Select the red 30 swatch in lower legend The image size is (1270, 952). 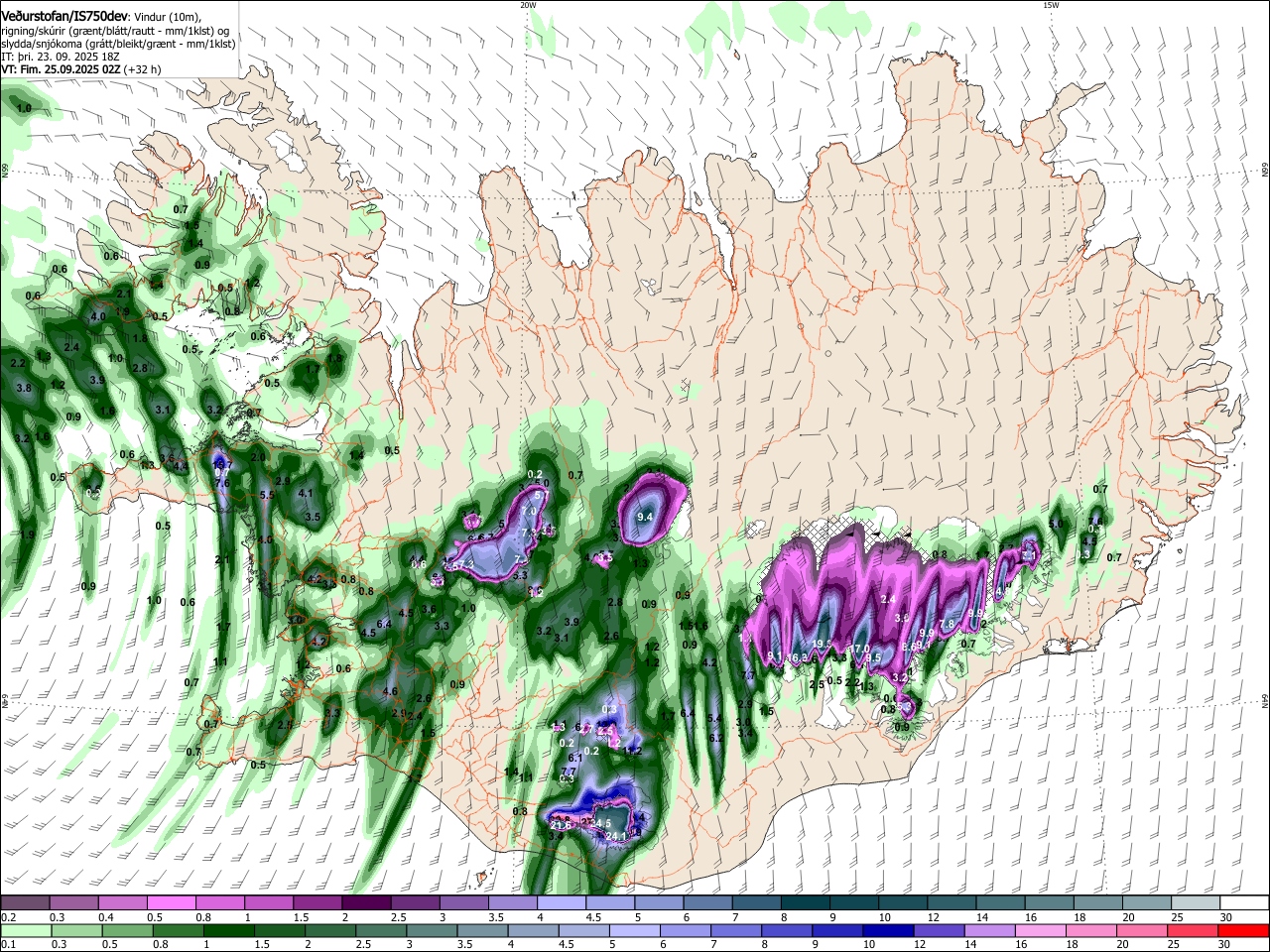coord(1242,931)
